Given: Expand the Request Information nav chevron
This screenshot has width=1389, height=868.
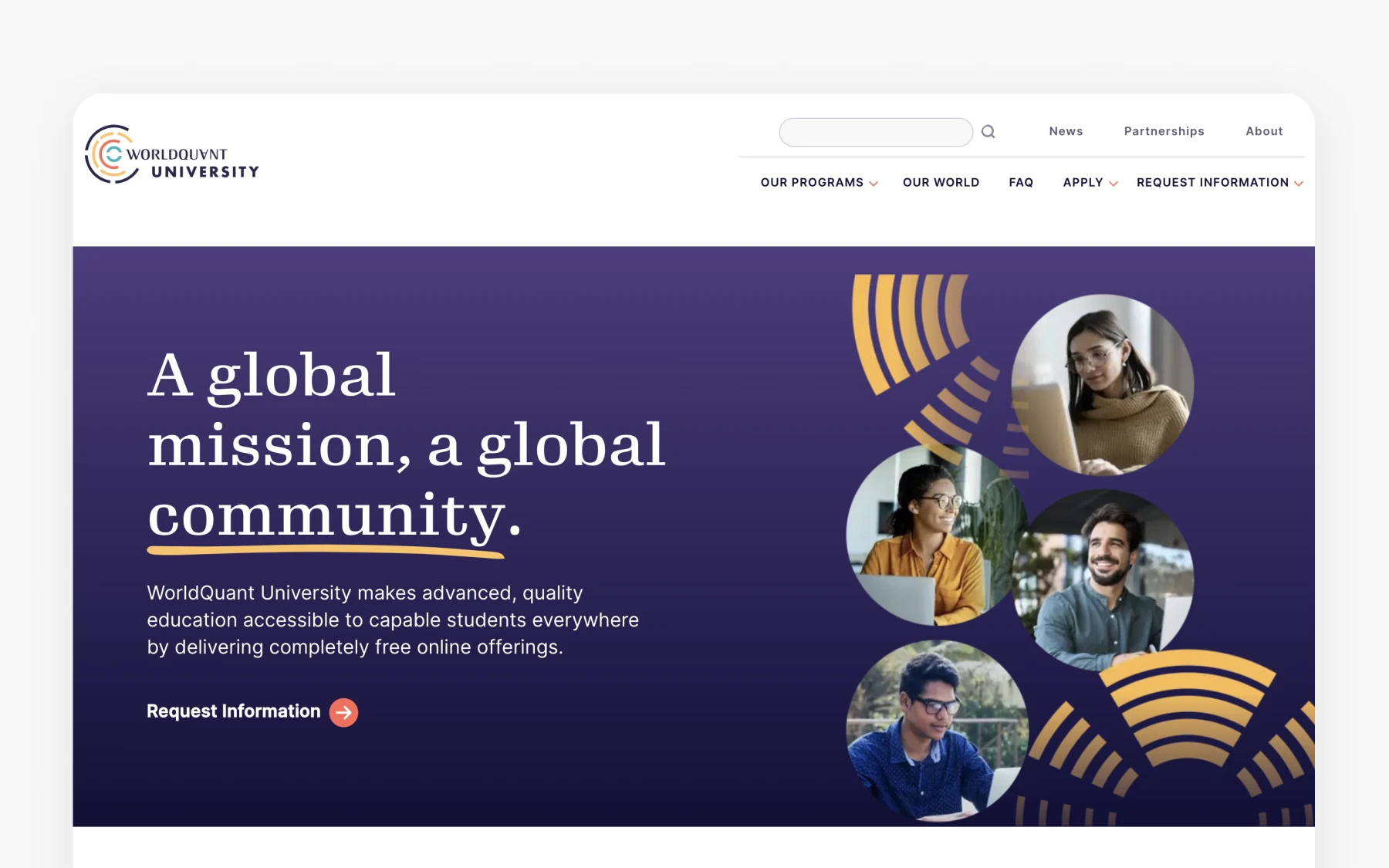Looking at the screenshot, I should (1299, 184).
